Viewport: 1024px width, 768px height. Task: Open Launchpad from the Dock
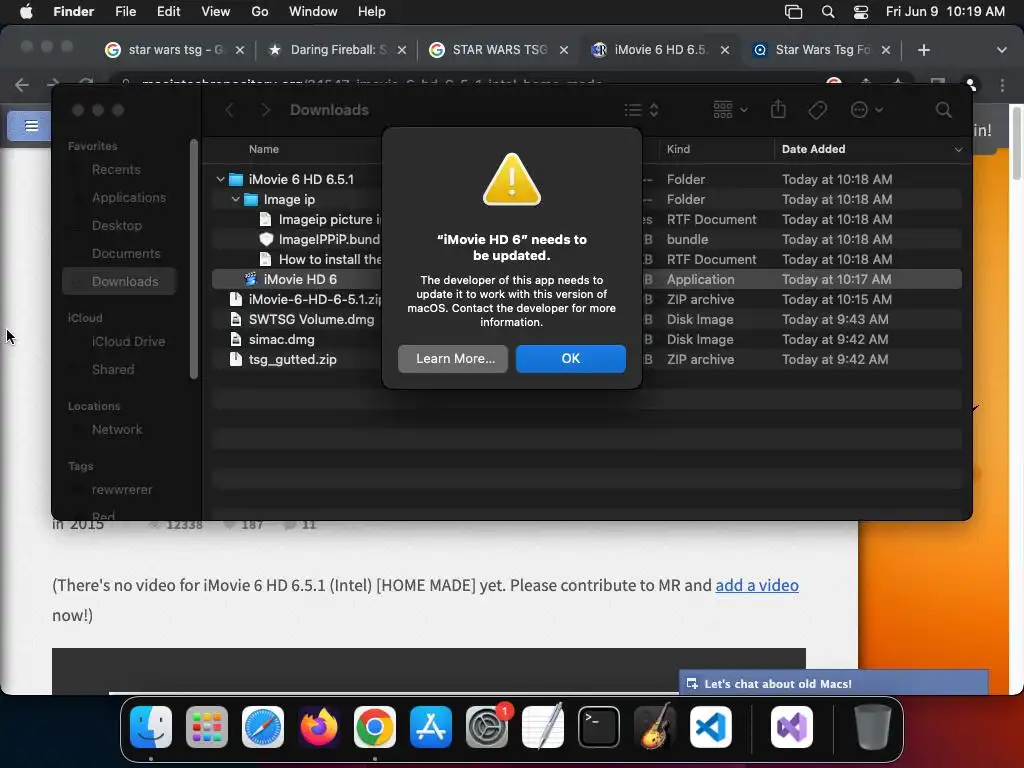[x=206, y=727]
